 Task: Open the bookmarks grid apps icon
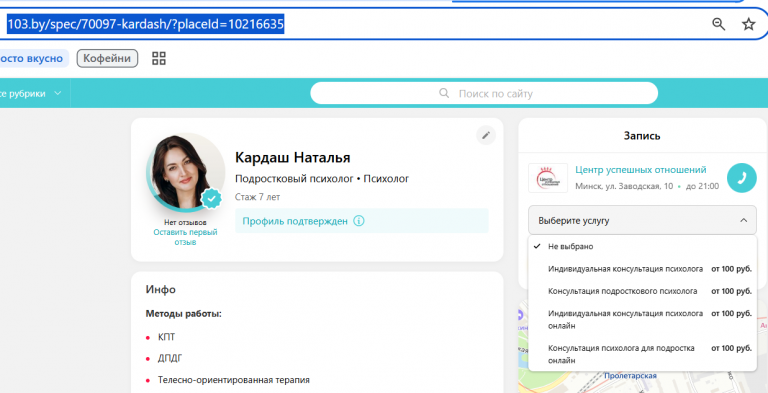(x=159, y=58)
